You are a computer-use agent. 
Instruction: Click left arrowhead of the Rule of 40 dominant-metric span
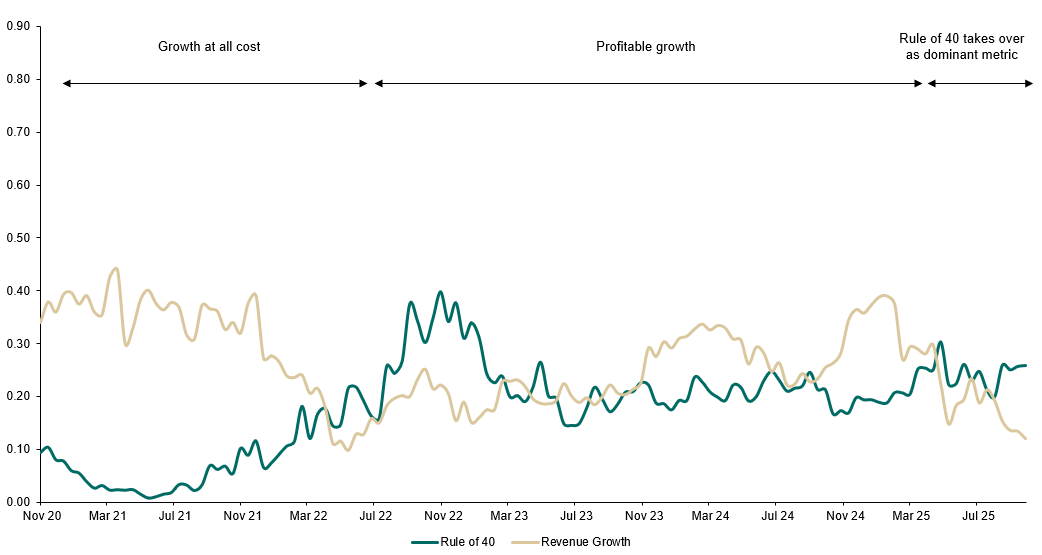coord(932,83)
